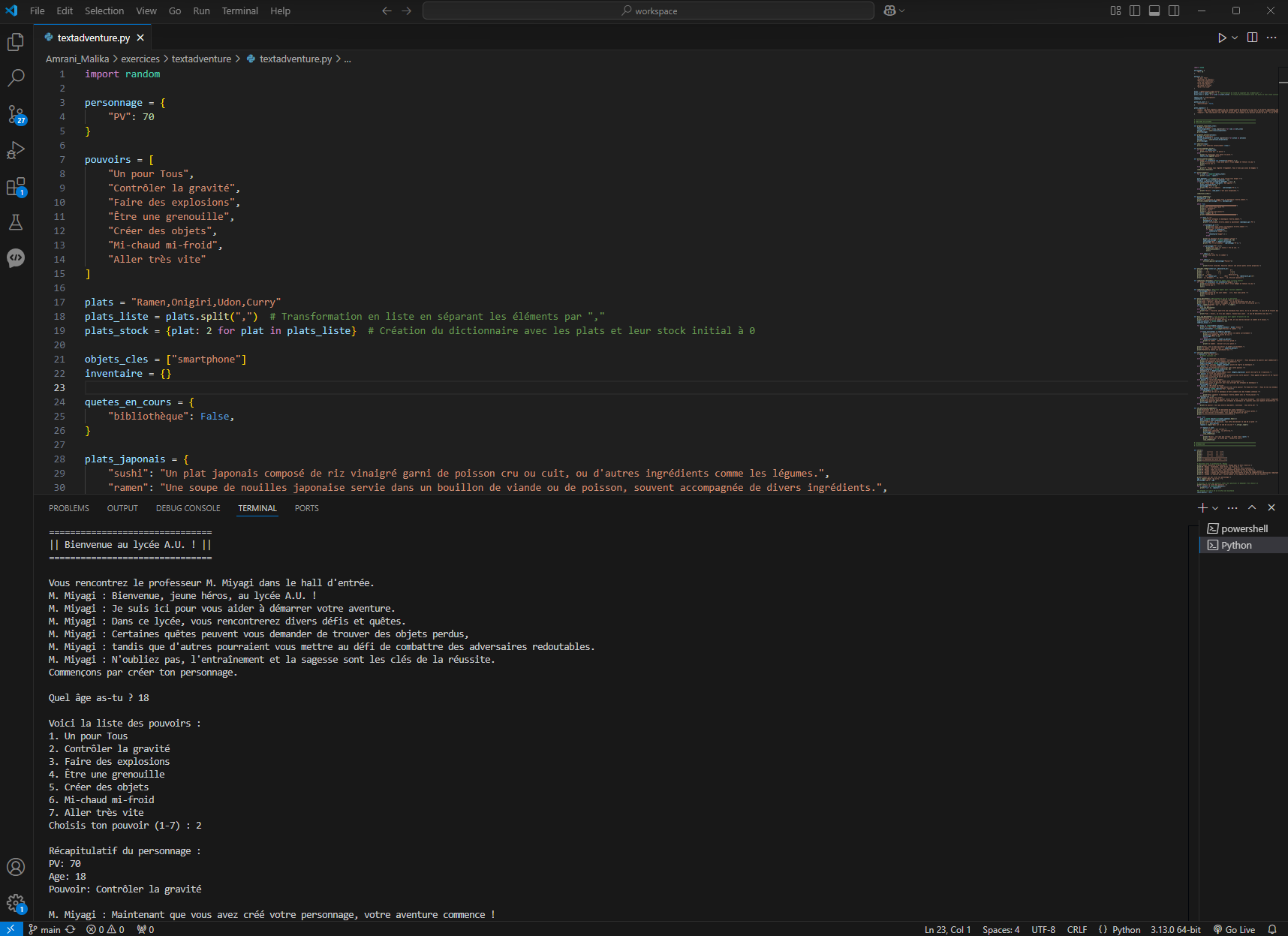The width and height of the screenshot is (1288, 936).
Task: Customize layout icon in title bar
Action: click(1115, 11)
